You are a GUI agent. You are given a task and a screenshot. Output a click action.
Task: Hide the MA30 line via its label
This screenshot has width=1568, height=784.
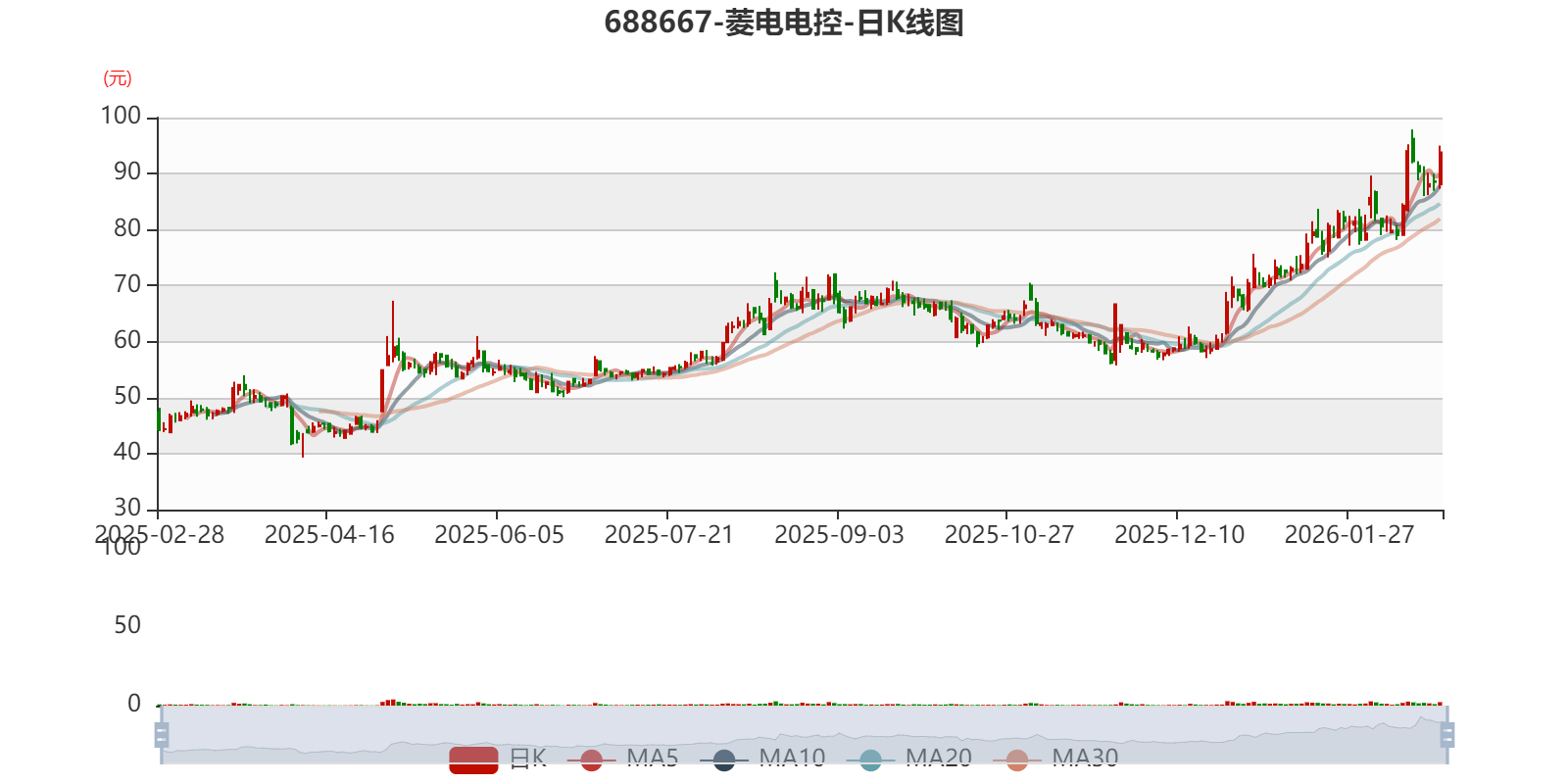[x=1085, y=759]
